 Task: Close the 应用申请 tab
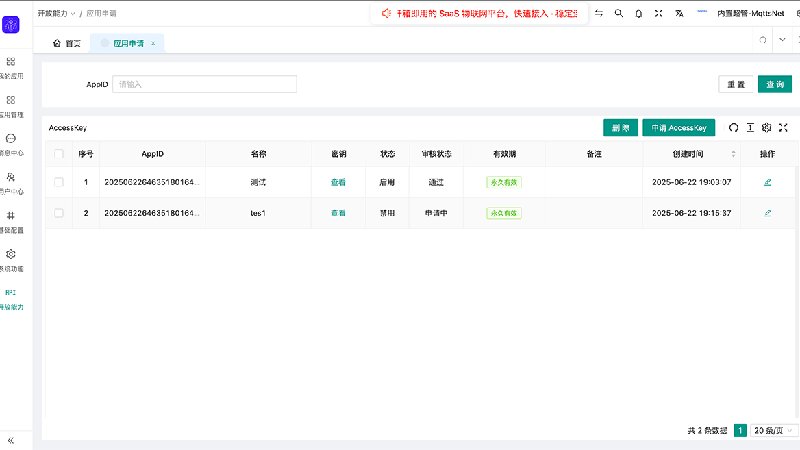coord(153,43)
